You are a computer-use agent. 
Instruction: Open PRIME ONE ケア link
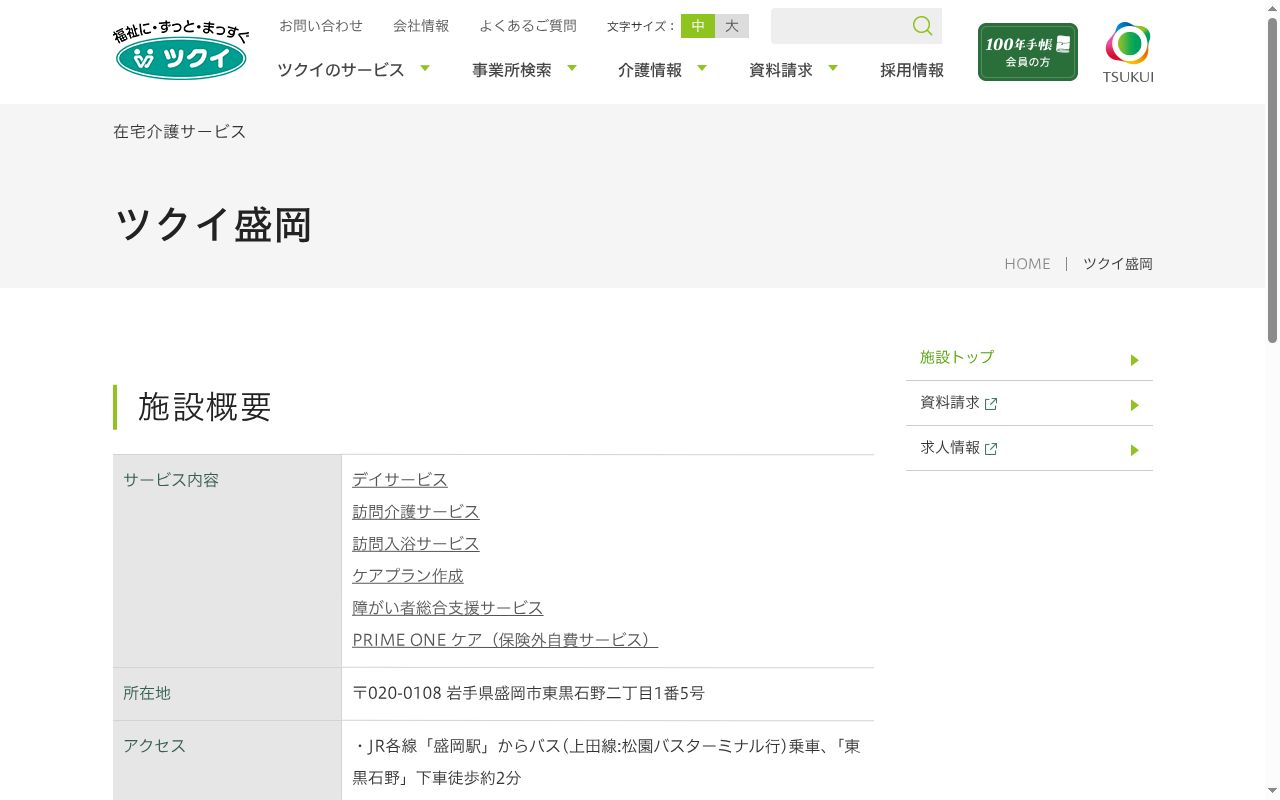[x=505, y=640]
